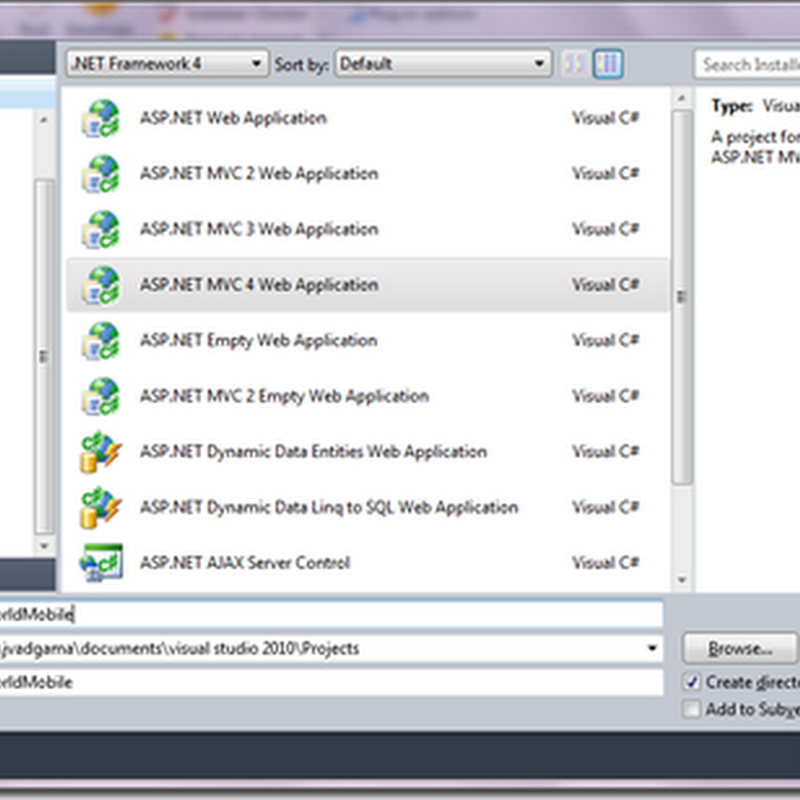Click the left tree pane scroll down arrow
This screenshot has height=800, width=800.
click(x=44, y=546)
